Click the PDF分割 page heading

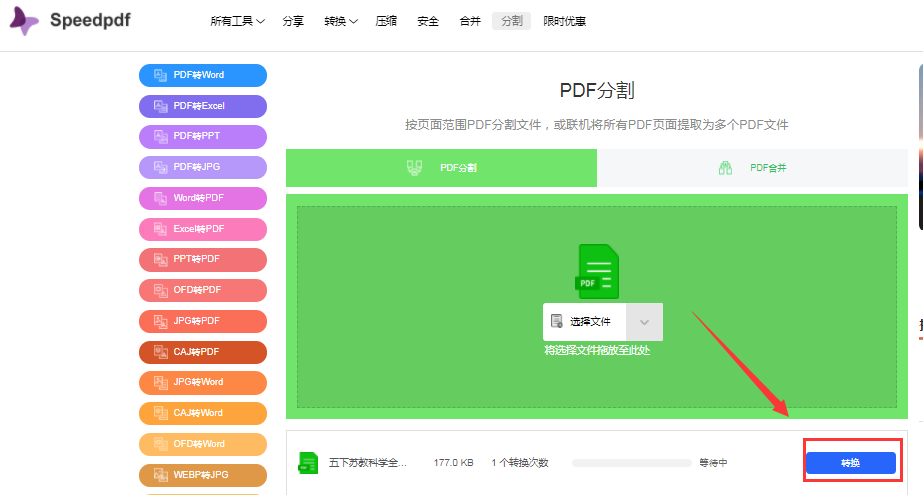[x=597, y=91]
